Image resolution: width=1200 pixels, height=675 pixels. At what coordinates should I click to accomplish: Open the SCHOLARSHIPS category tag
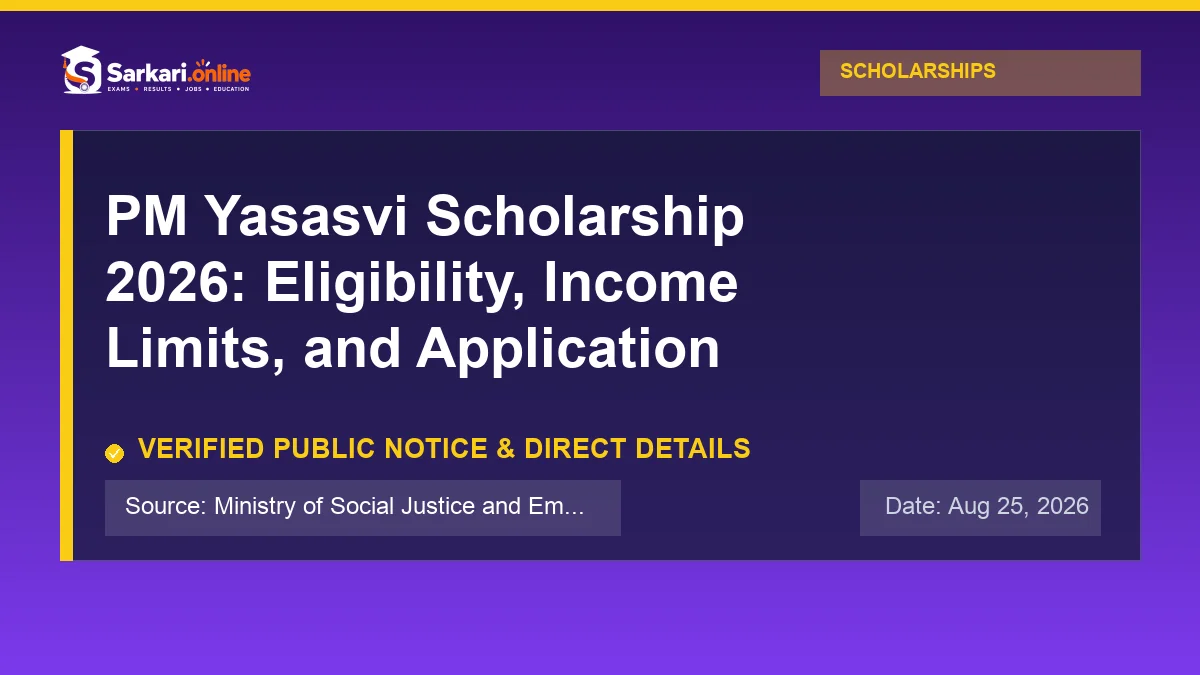(x=980, y=73)
